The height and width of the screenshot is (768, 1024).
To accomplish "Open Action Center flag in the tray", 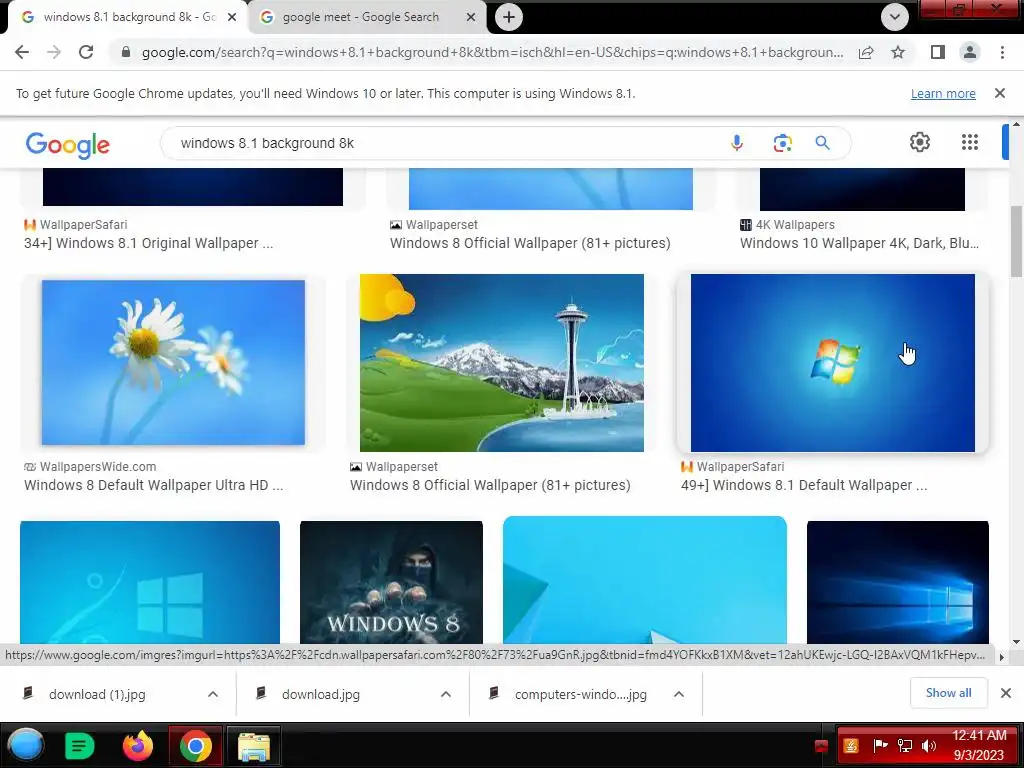I will click(880, 746).
